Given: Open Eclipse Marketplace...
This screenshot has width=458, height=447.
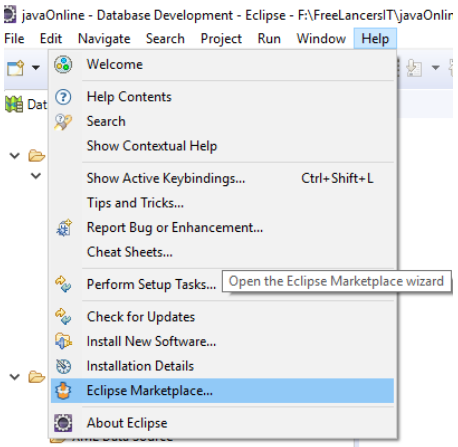Looking at the screenshot, I should click(222, 391).
